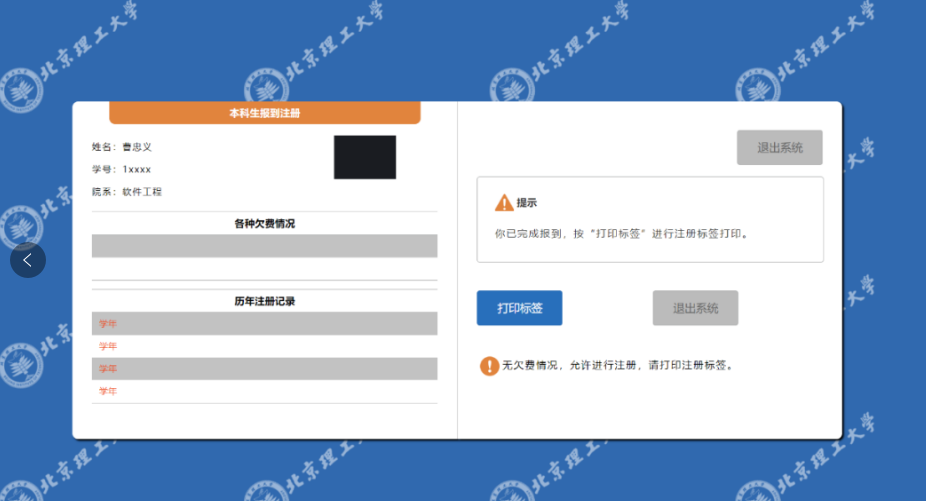
Task: Click 退出系统 button next to 打印标签
Action: click(x=695, y=308)
